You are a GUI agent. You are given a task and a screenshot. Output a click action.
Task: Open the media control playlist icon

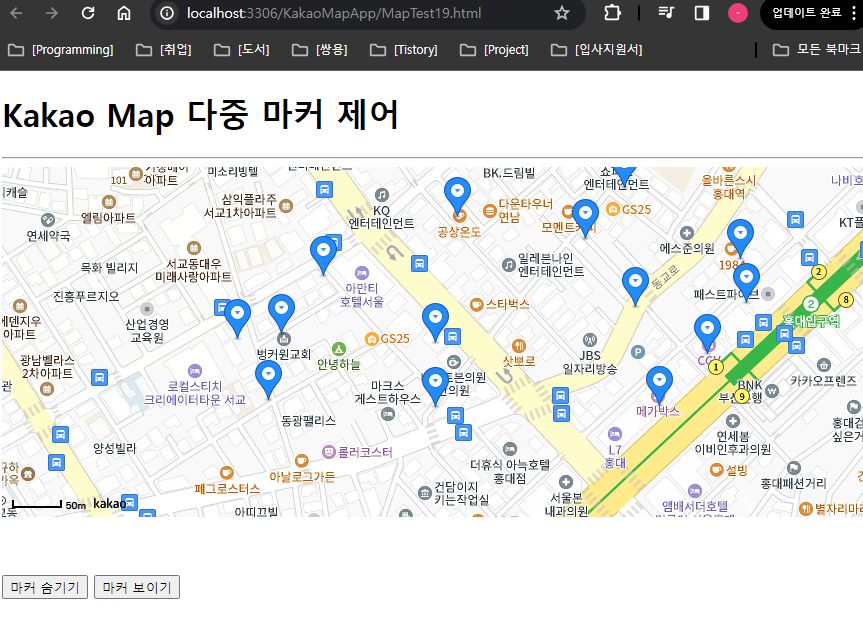click(666, 13)
